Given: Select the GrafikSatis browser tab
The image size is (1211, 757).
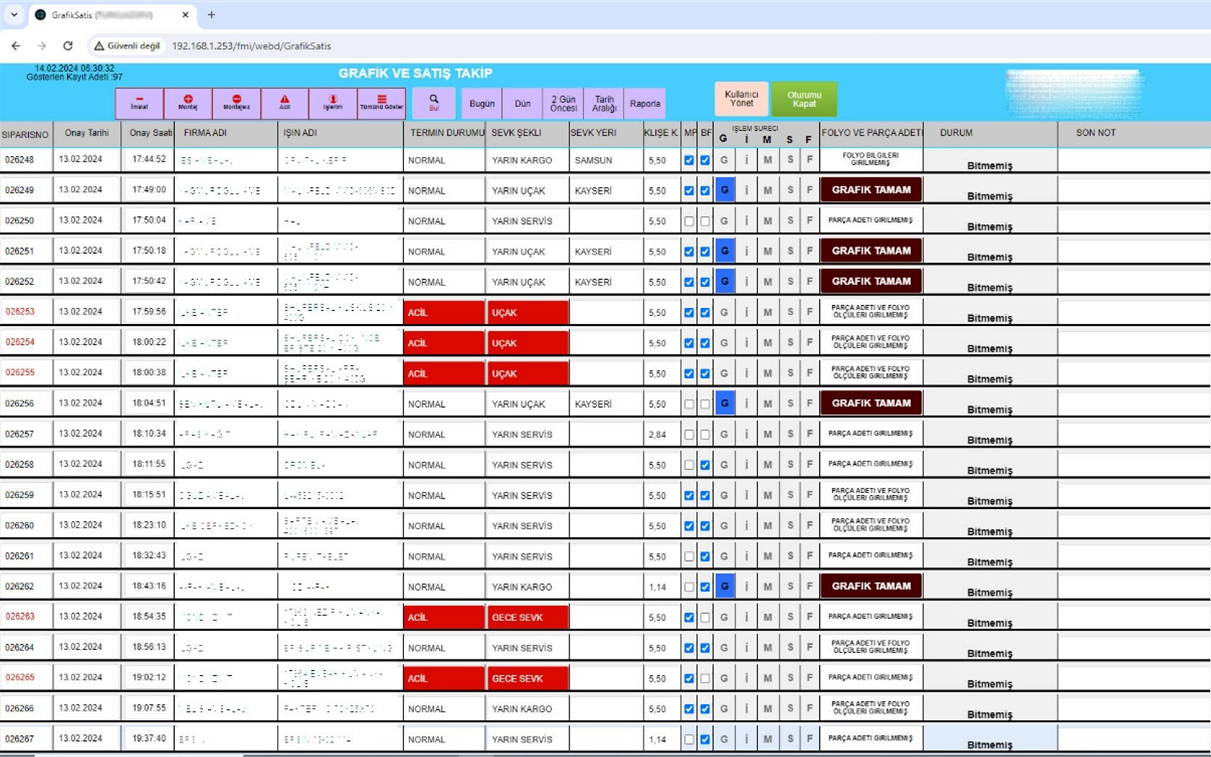Looking at the screenshot, I should click(105, 15).
